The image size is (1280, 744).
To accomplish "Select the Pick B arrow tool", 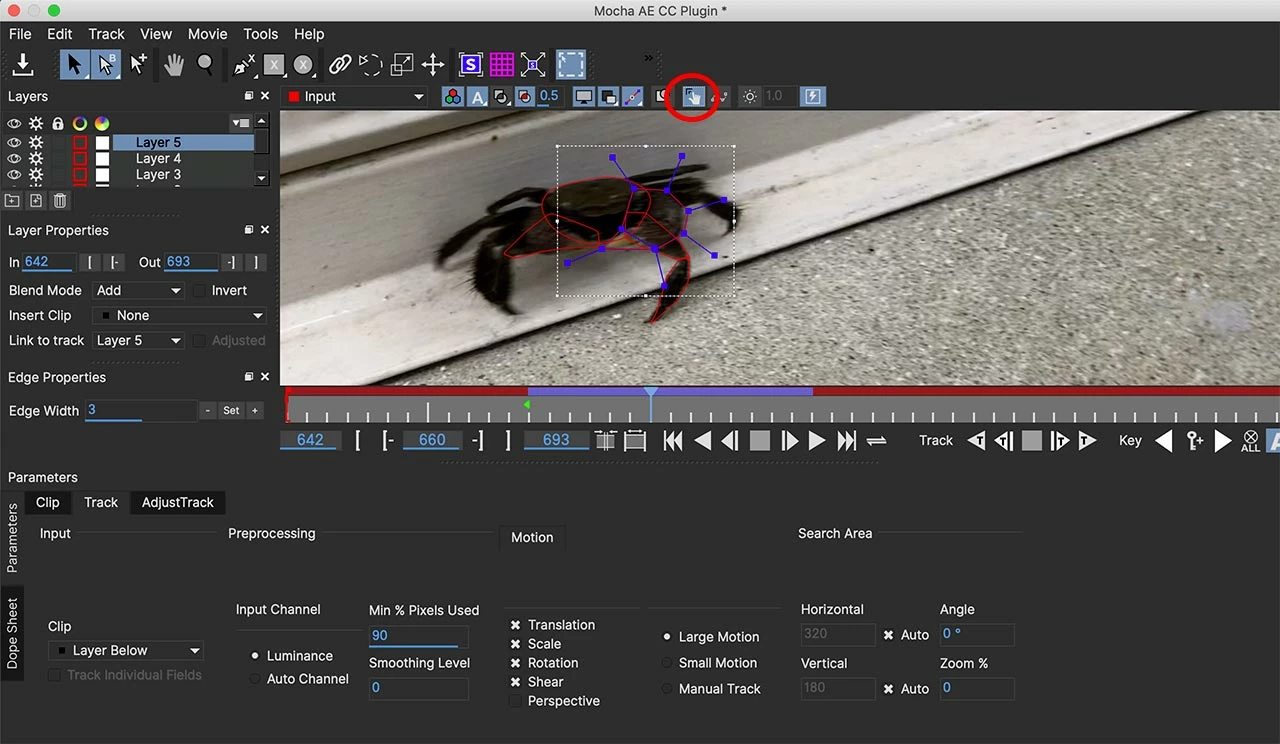I will 104,65.
